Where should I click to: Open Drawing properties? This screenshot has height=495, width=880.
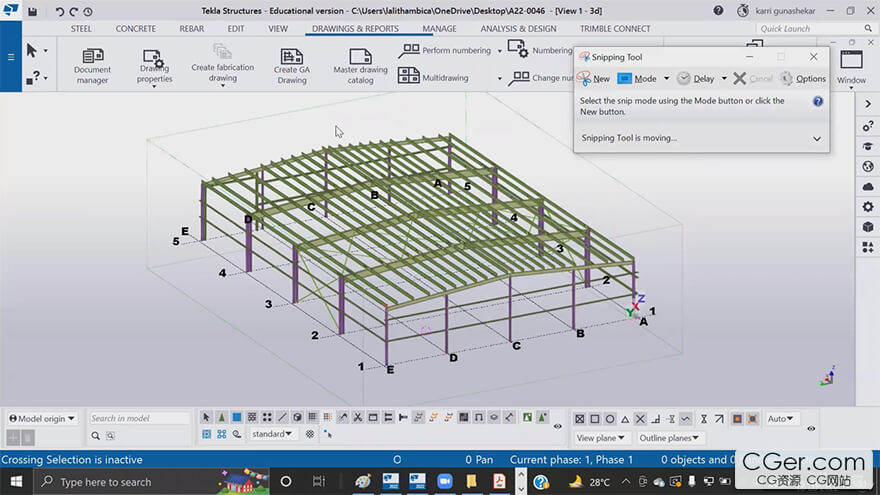click(154, 67)
